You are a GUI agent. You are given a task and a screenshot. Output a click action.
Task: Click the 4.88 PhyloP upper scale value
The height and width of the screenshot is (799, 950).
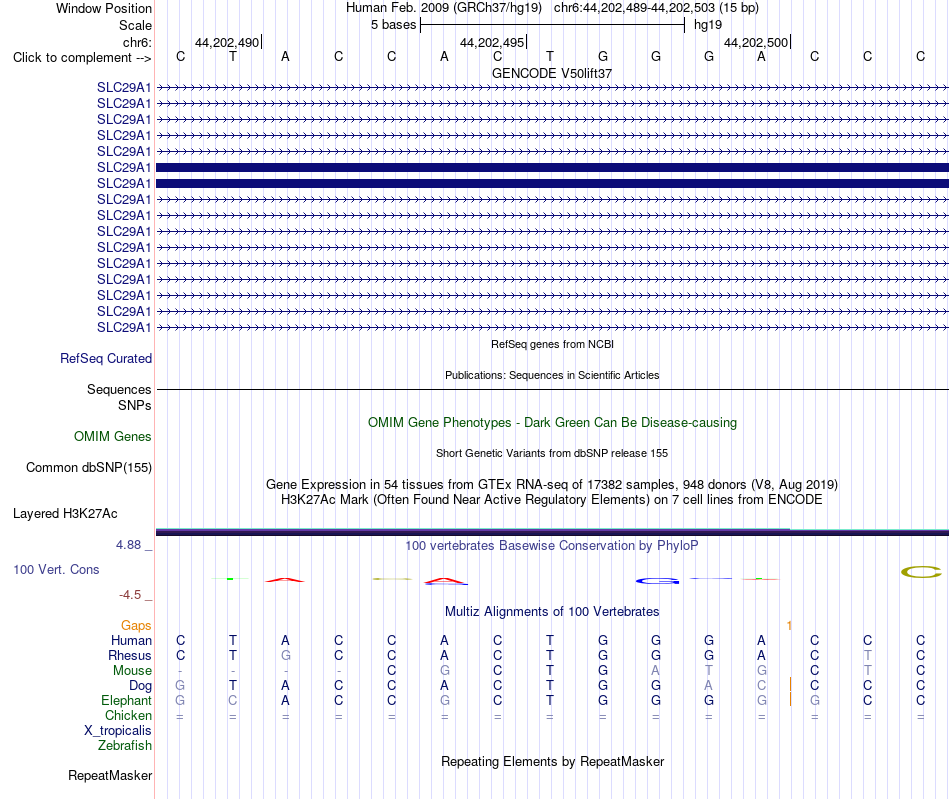click(128, 545)
